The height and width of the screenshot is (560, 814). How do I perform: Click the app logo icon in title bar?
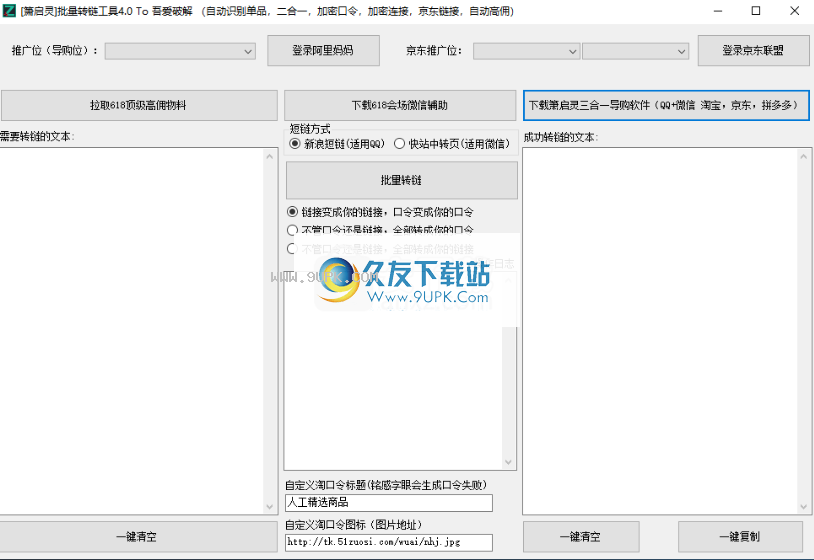coord(9,10)
